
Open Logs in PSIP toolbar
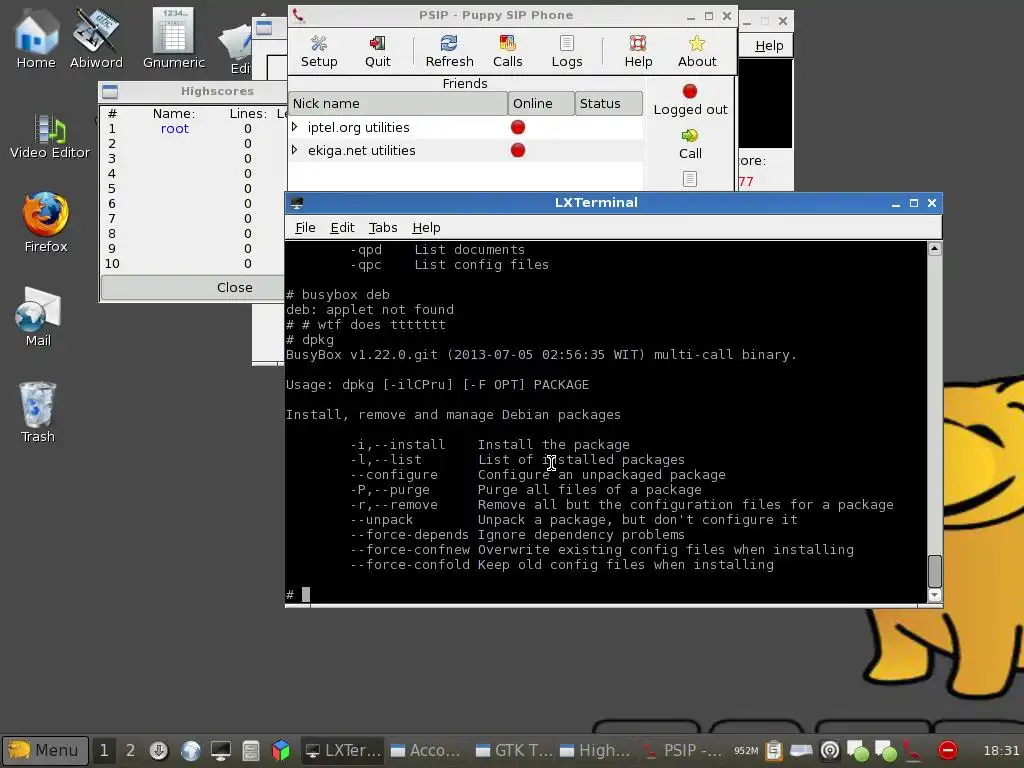tap(566, 51)
